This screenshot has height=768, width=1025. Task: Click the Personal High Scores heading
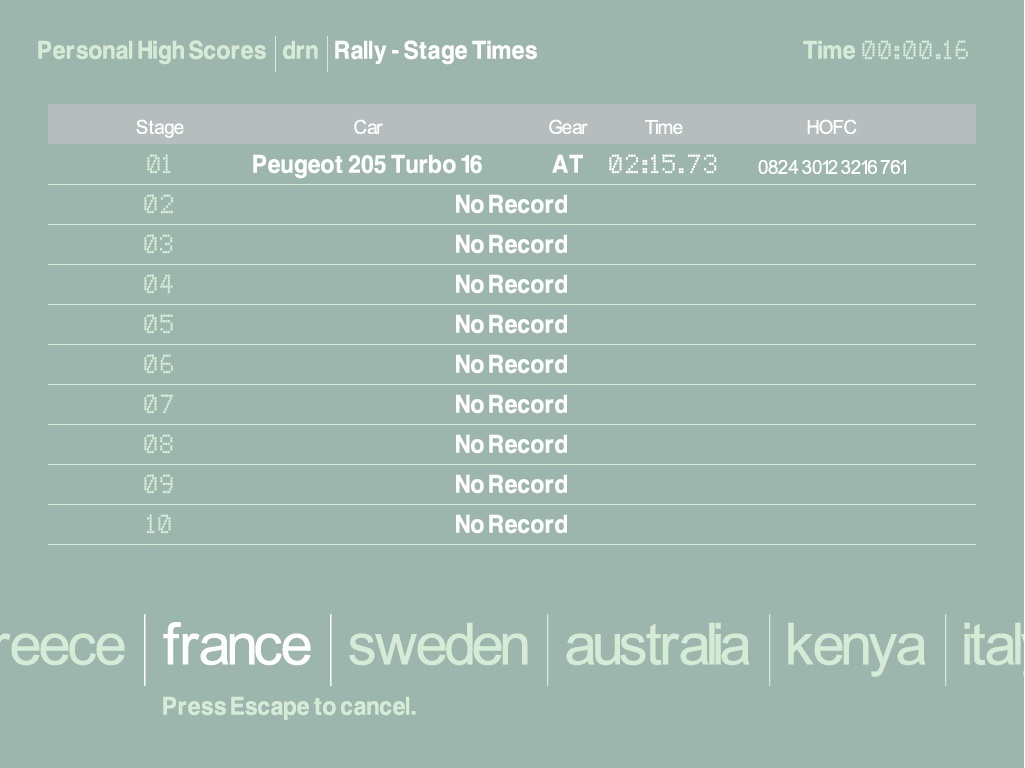click(152, 51)
